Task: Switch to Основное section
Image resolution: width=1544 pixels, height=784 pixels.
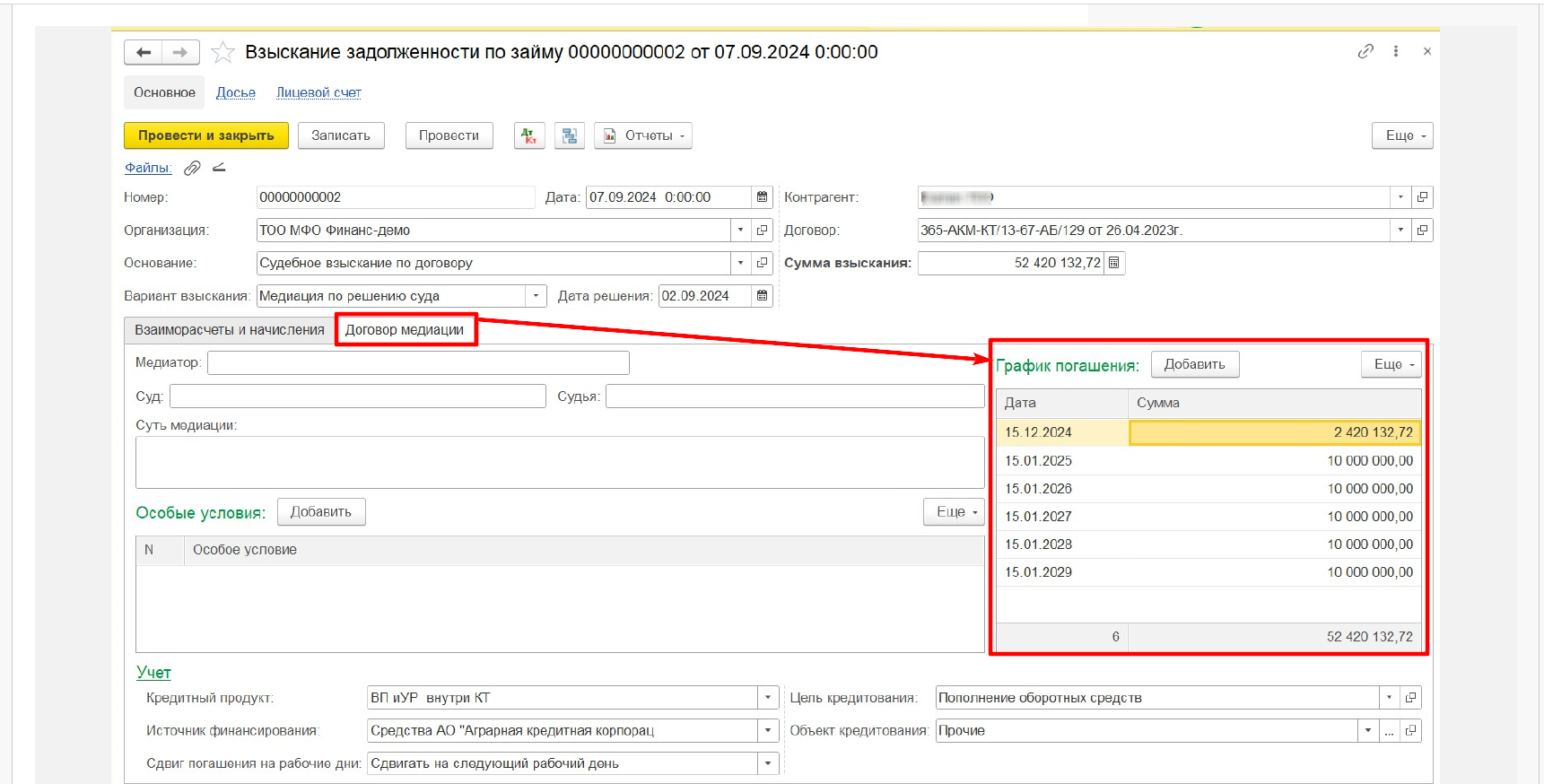Action: (x=164, y=92)
